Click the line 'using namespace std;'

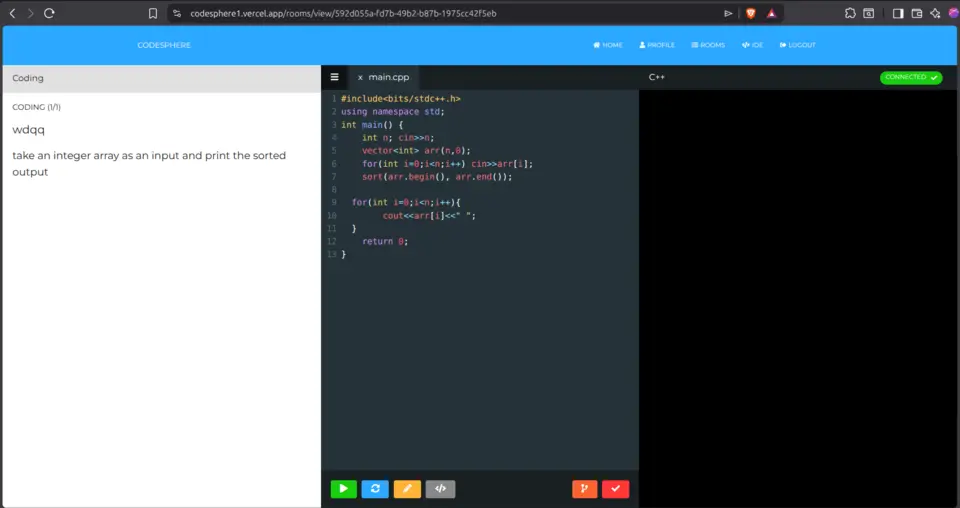(x=392, y=111)
